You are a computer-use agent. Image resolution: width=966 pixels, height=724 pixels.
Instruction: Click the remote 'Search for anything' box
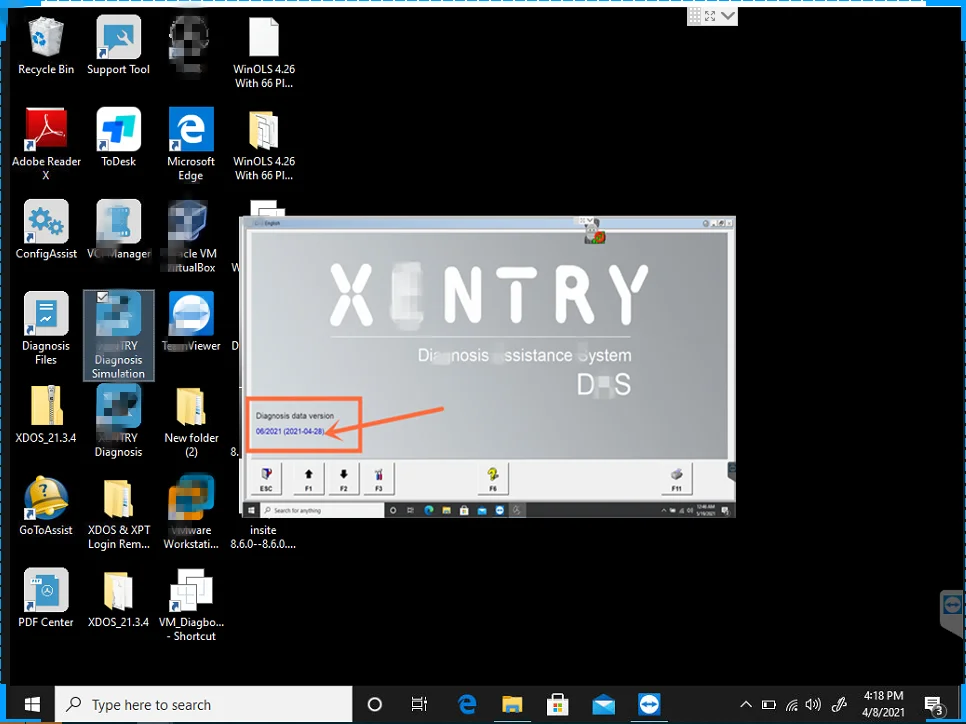click(321, 510)
